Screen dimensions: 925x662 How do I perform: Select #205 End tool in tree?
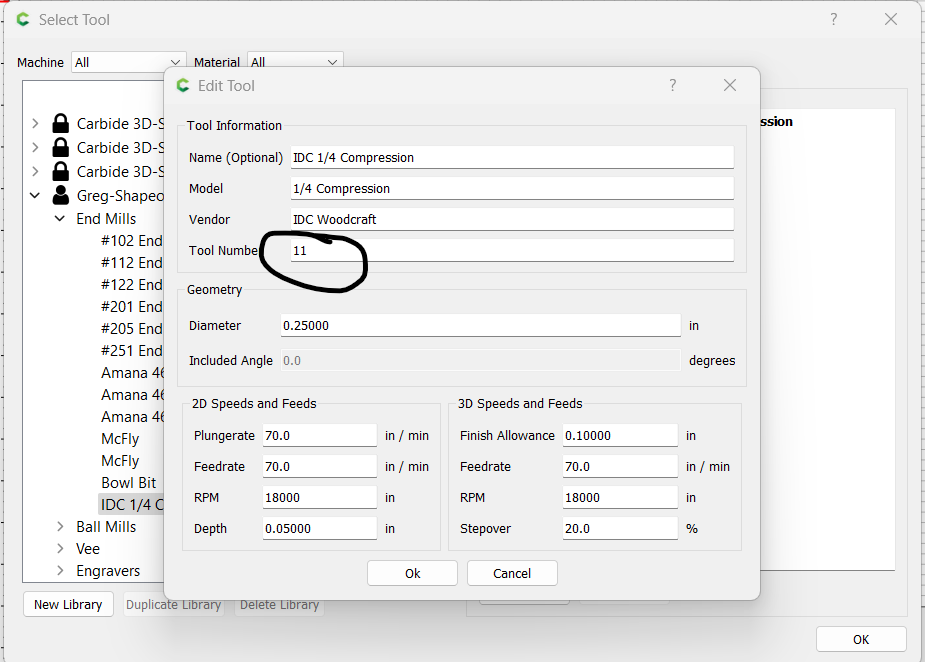[132, 329]
